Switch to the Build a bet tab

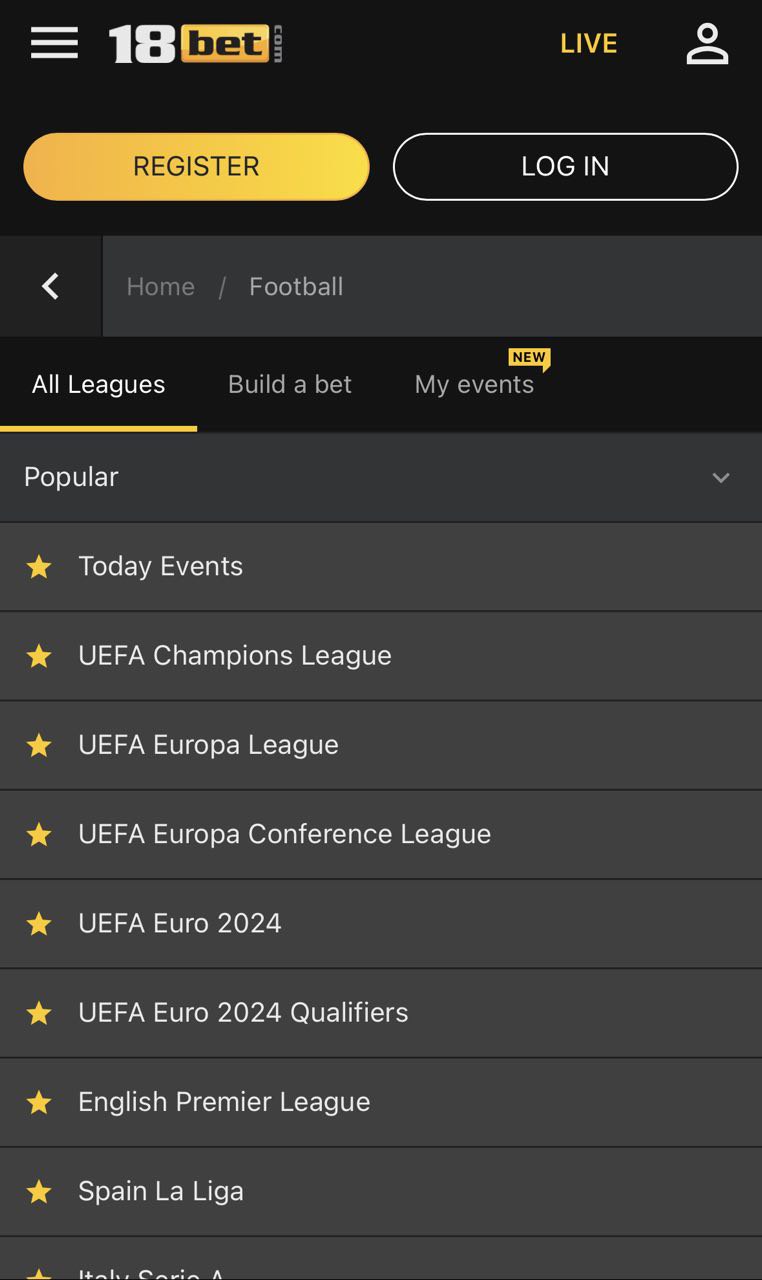coord(289,385)
